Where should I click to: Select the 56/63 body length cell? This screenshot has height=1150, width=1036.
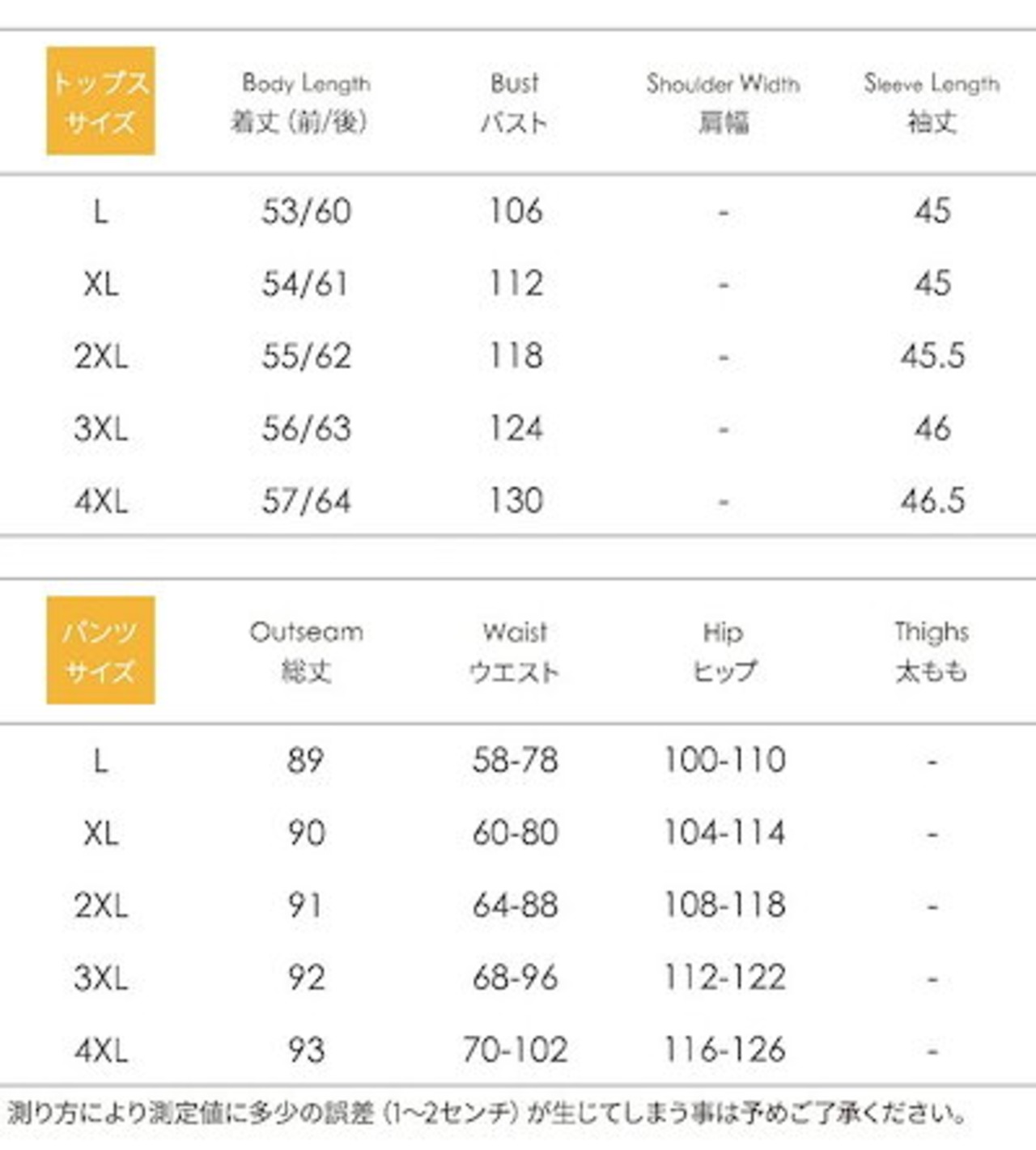click(x=306, y=429)
